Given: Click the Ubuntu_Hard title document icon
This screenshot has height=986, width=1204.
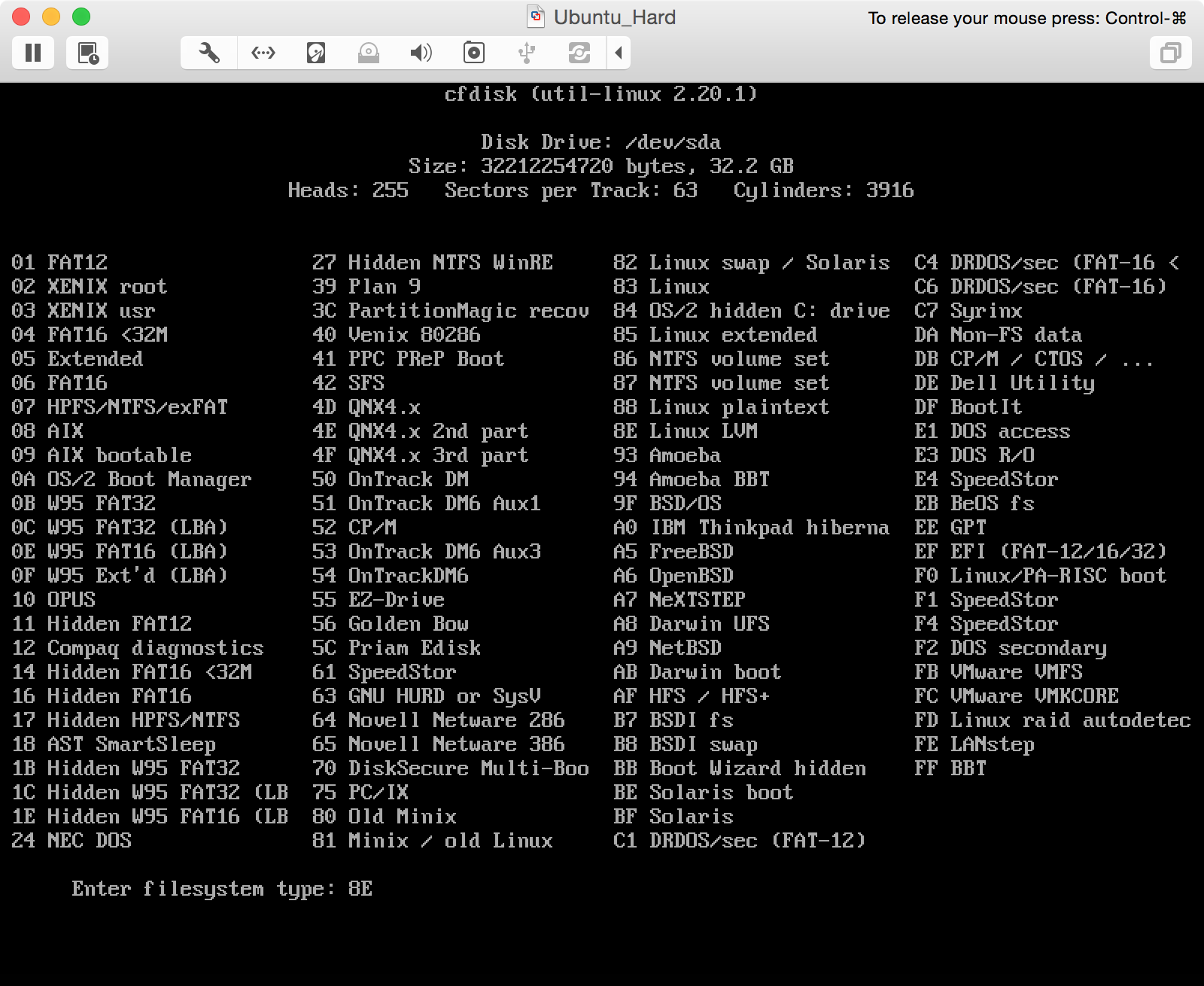Looking at the screenshot, I should coord(536,17).
